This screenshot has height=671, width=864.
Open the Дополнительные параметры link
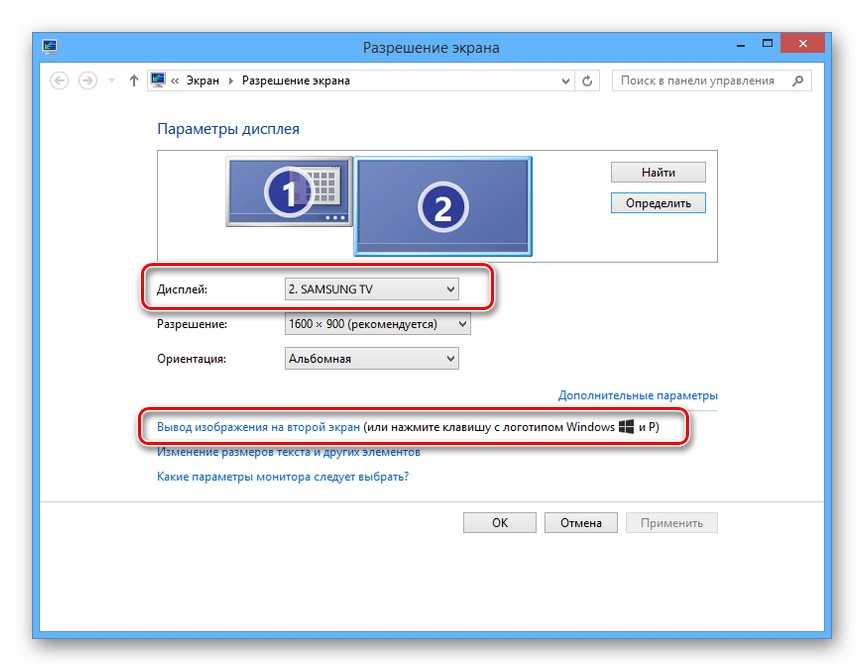point(637,395)
